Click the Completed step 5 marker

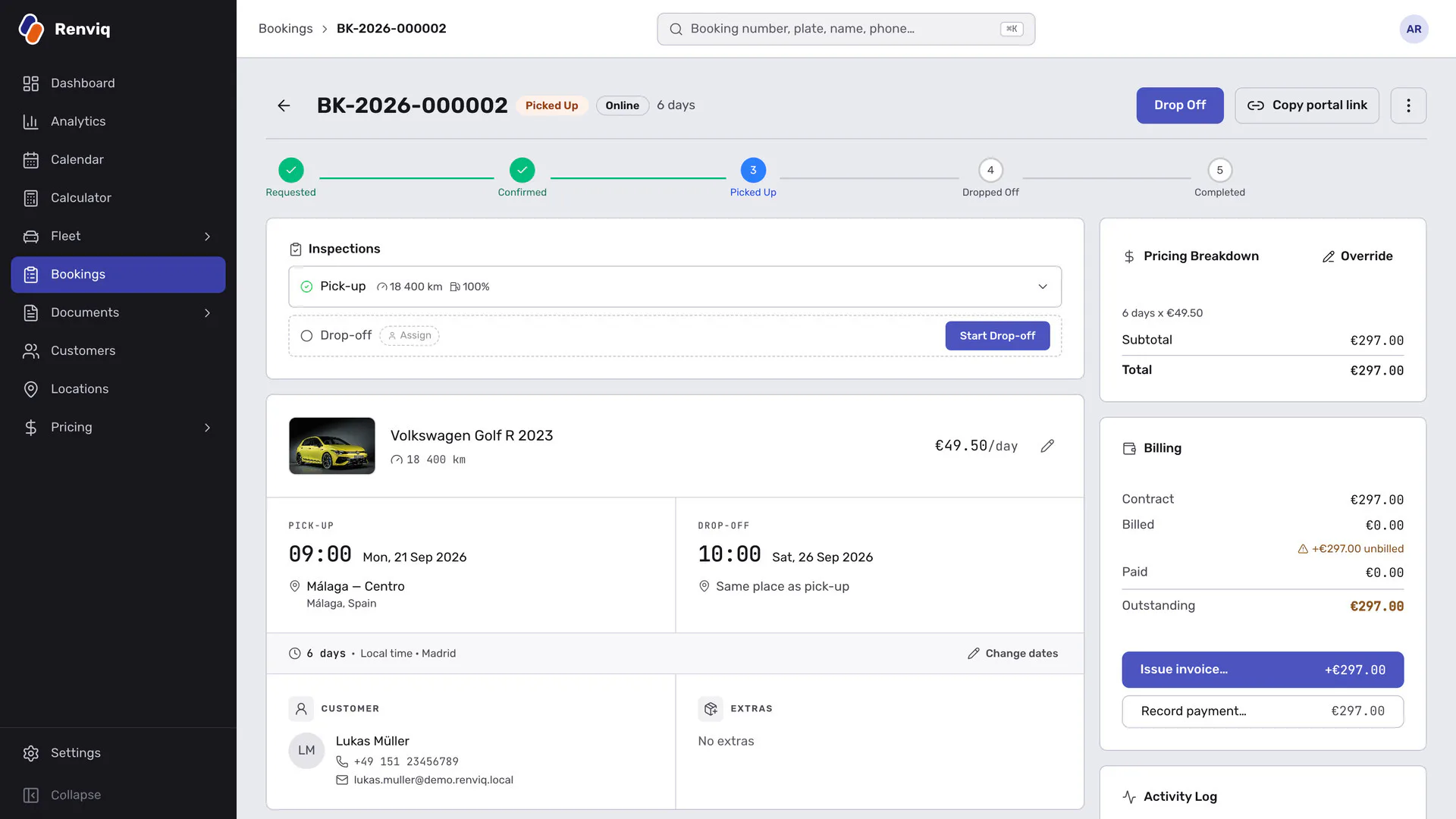[1219, 170]
